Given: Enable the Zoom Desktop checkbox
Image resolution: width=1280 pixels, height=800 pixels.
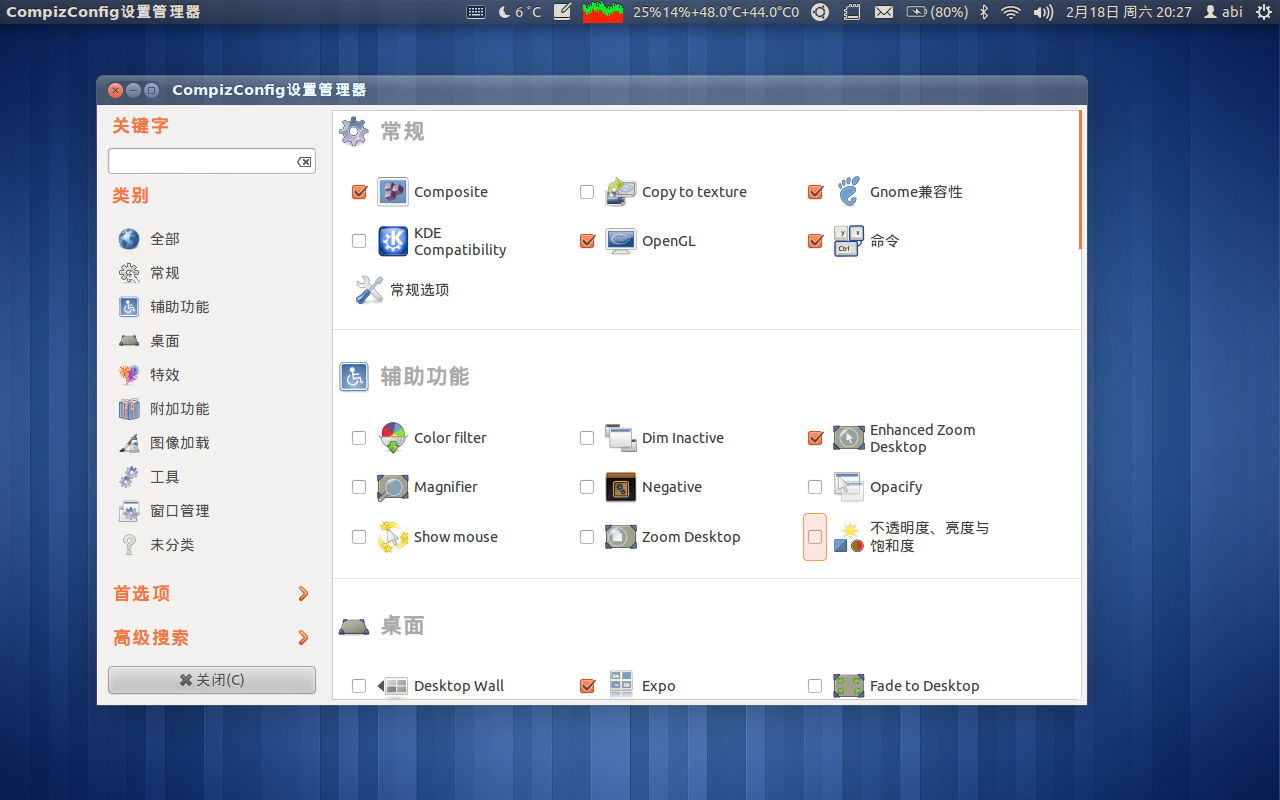Looking at the screenshot, I should point(587,537).
